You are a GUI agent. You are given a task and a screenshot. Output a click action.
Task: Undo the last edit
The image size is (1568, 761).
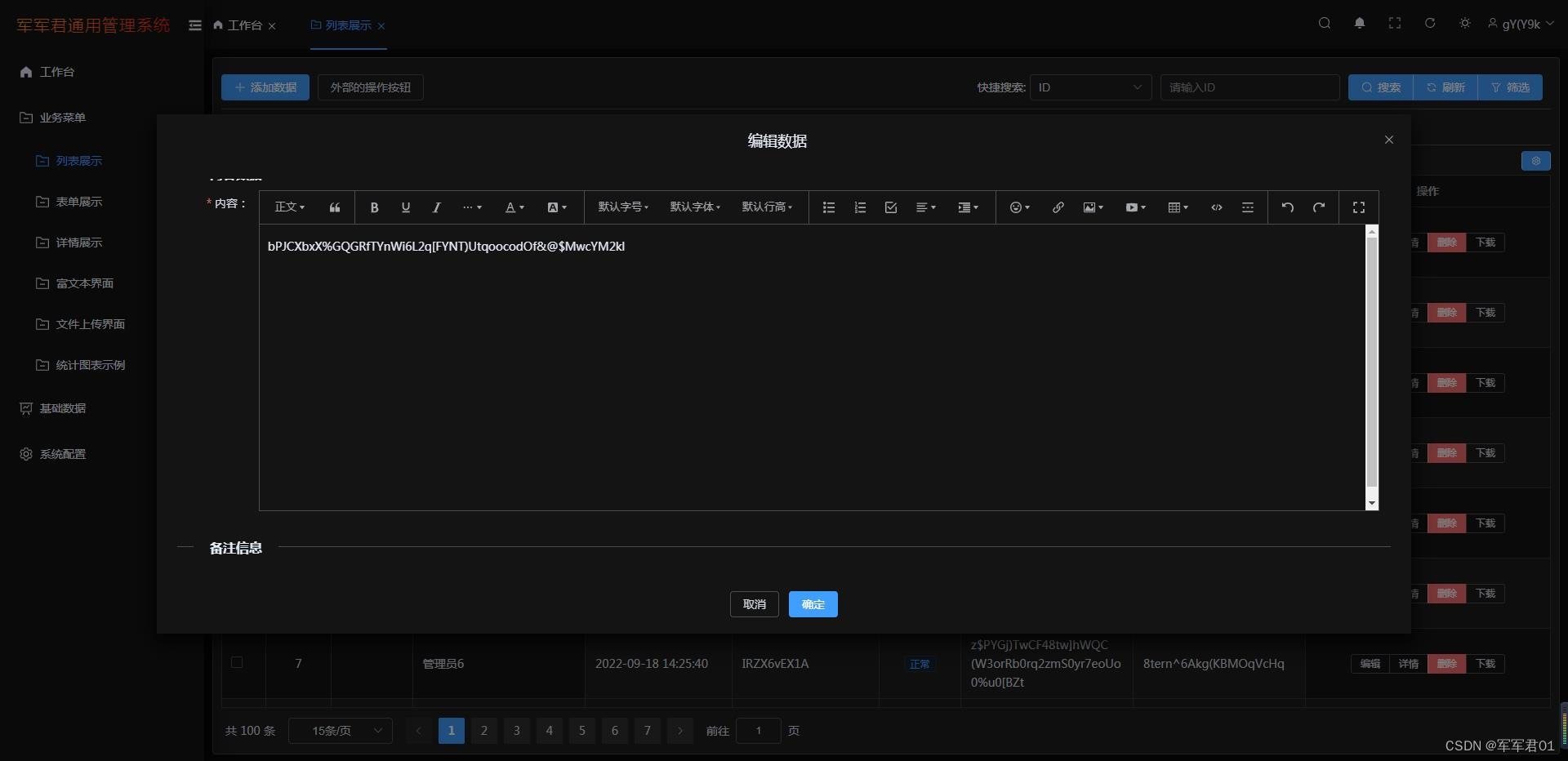tap(1287, 207)
